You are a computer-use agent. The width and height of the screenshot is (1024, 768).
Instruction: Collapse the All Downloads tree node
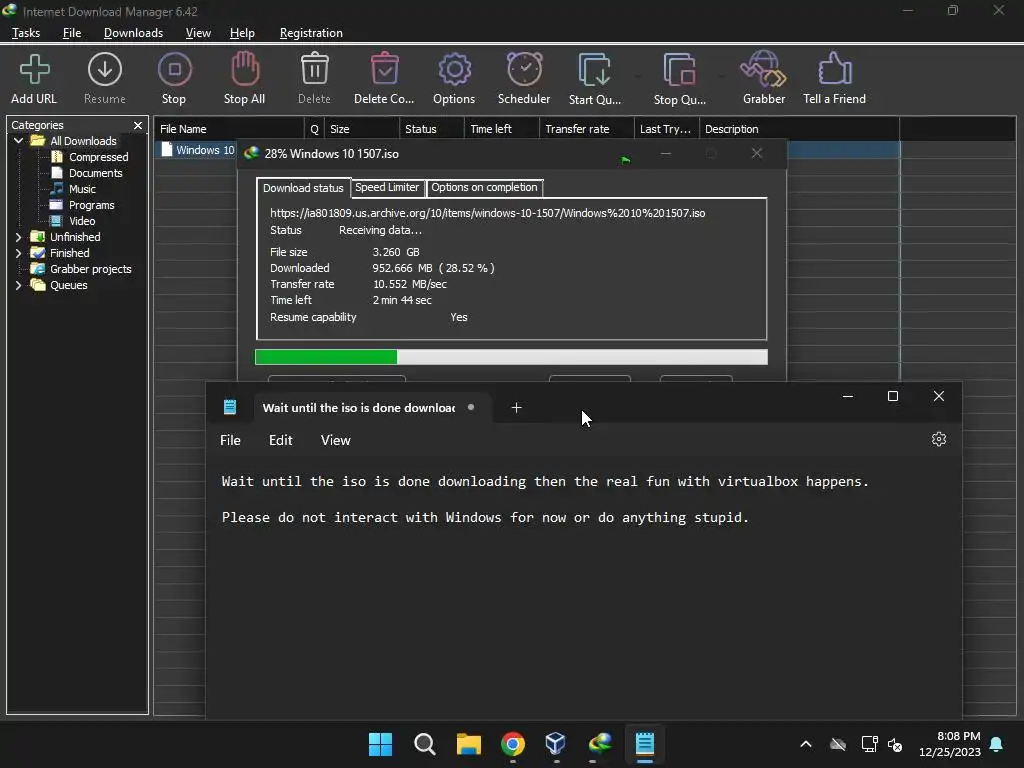click(18, 141)
